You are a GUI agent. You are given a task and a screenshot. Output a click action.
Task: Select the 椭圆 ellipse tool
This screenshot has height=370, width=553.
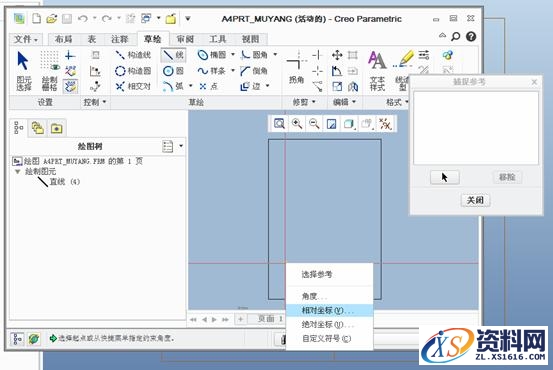[212, 55]
